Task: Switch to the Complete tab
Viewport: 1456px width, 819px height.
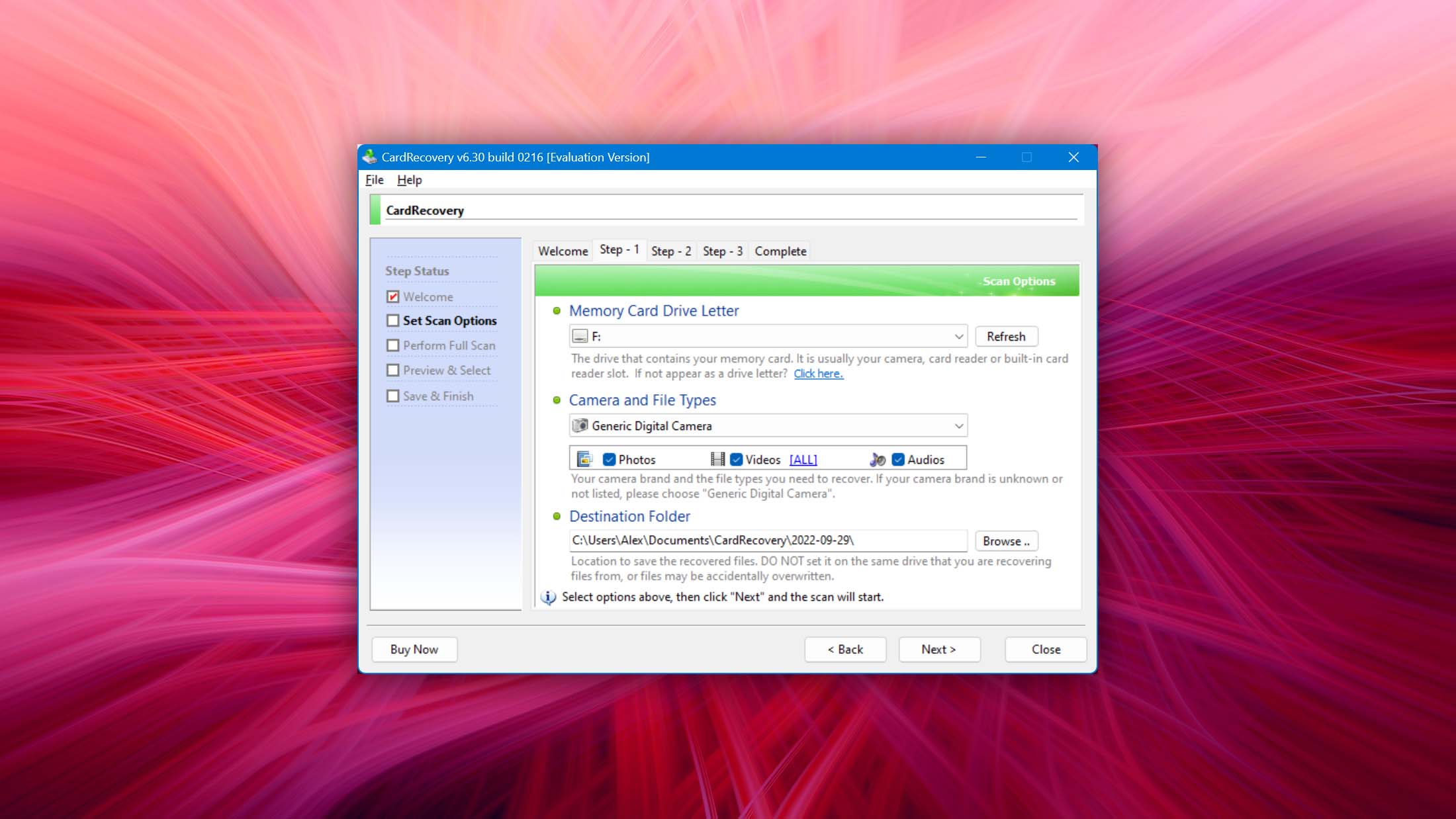Action: click(x=780, y=251)
